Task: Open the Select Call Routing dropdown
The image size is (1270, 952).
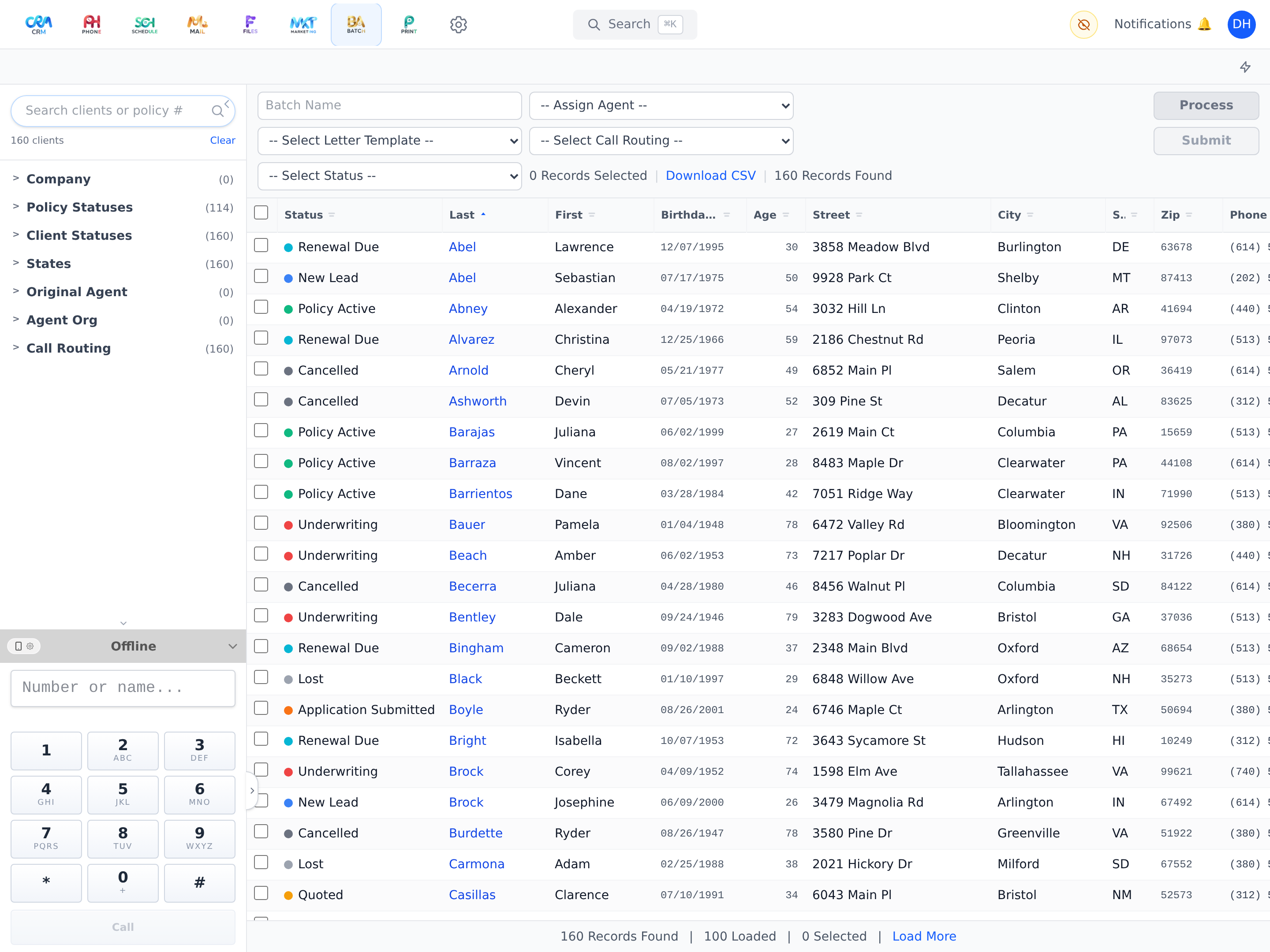Action: coord(661,141)
